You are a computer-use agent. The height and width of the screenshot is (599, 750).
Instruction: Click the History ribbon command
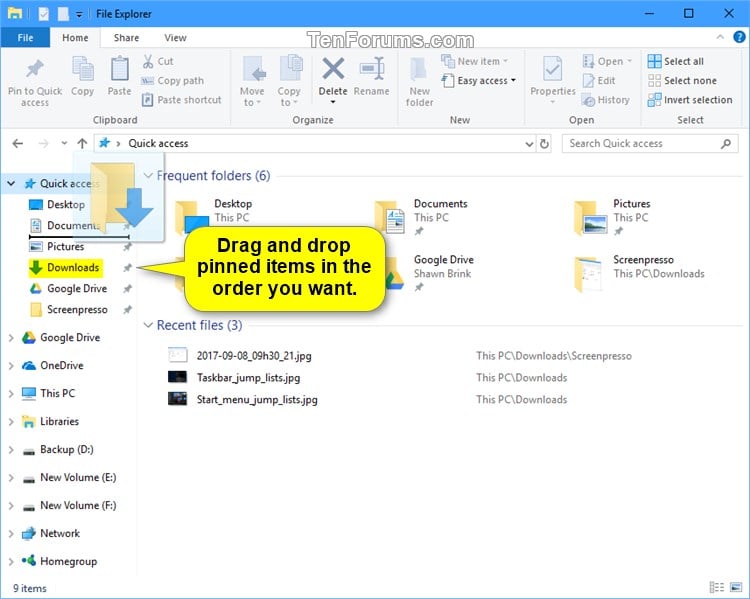click(606, 100)
